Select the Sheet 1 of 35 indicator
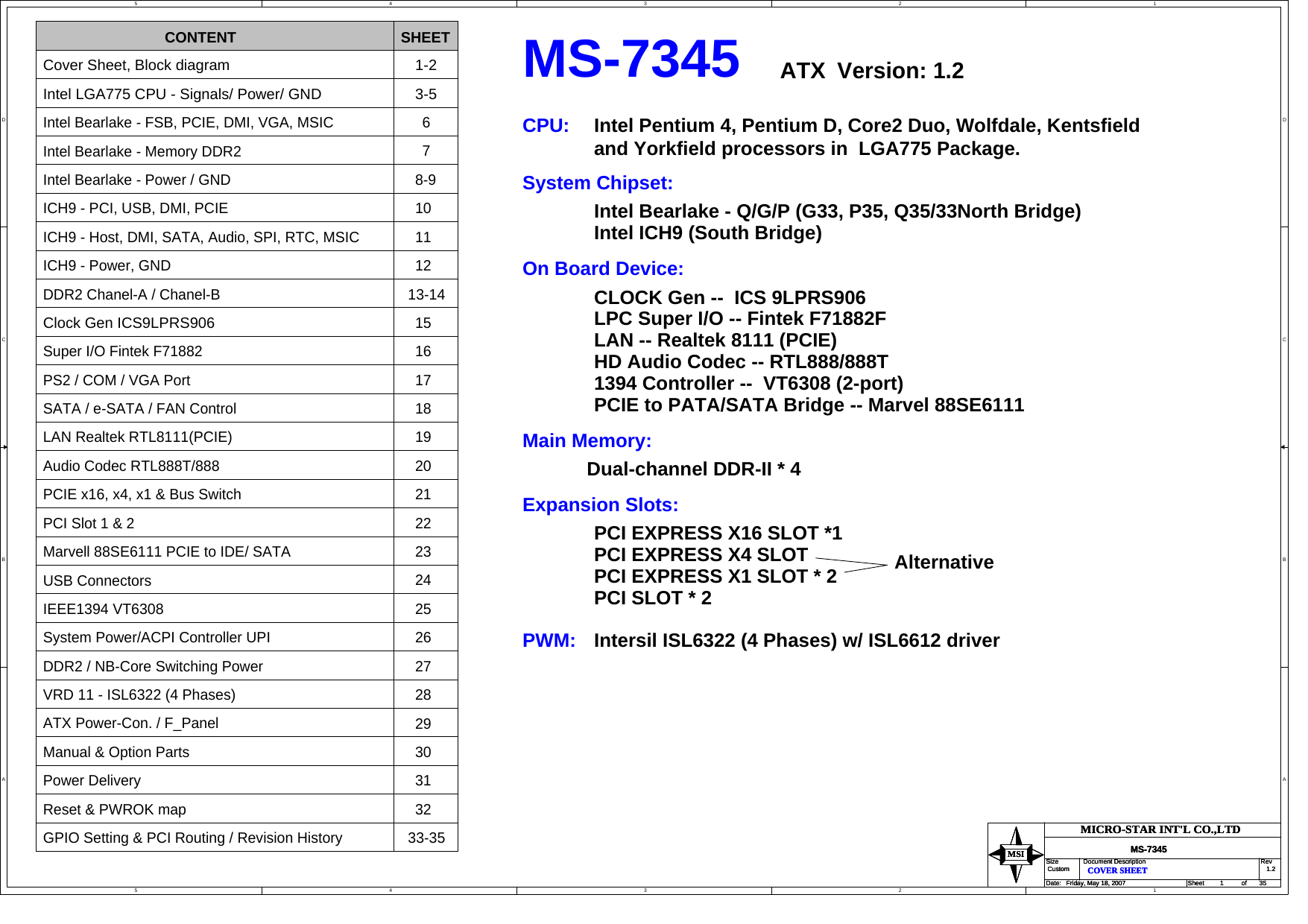Viewport: 1308px width, 924px height. (1222, 883)
